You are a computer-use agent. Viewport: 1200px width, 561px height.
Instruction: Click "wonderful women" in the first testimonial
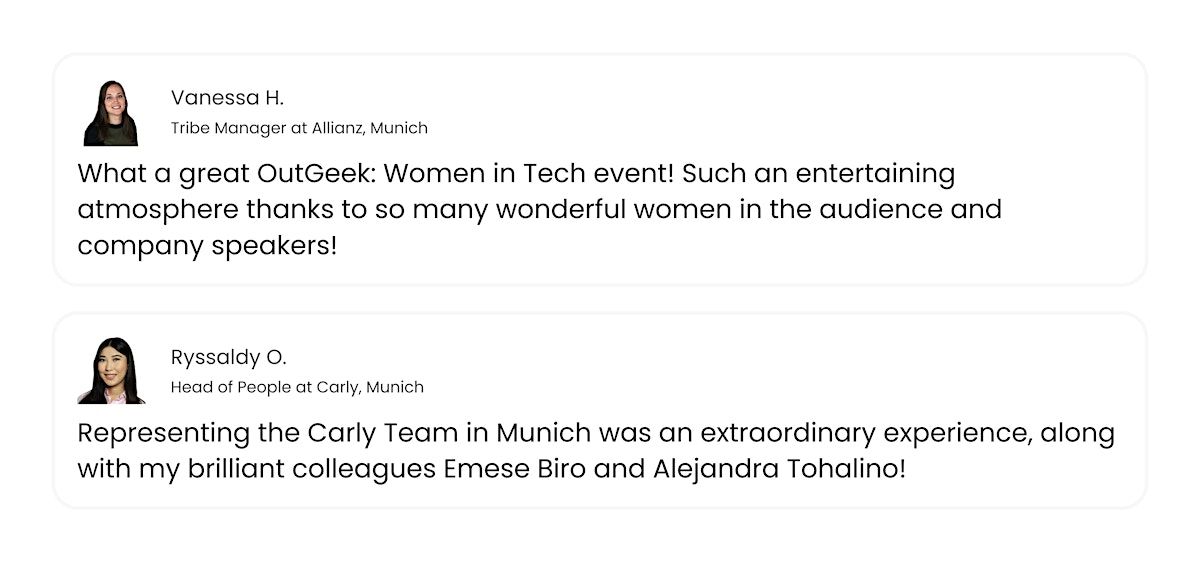(611, 210)
